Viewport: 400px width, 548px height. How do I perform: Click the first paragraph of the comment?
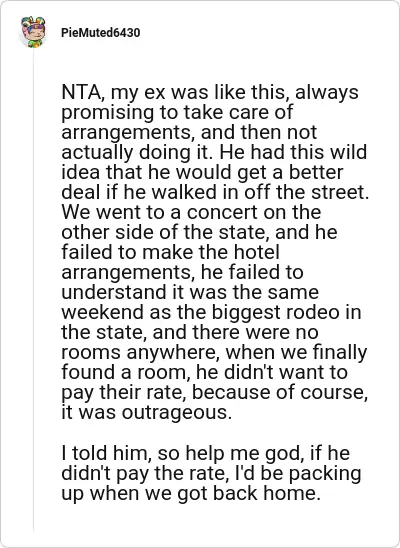point(215,252)
